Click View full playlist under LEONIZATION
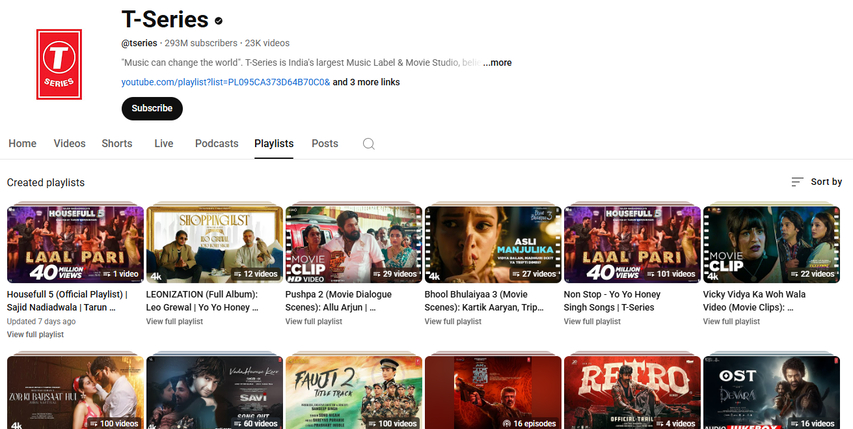Screen dimensions: 853x429 pos(175,321)
